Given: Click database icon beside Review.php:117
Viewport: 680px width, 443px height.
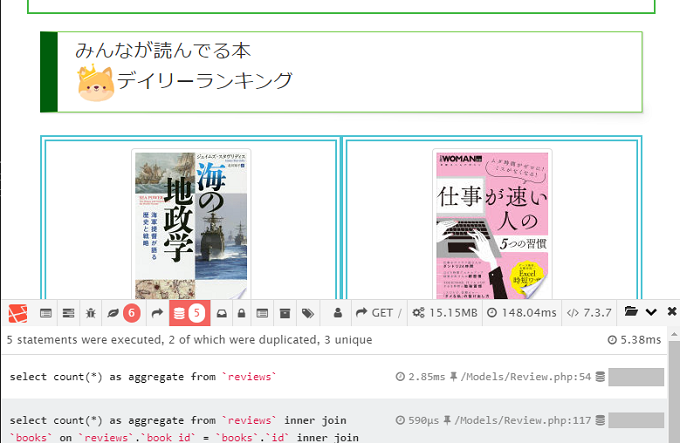Looking at the screenshot, I should click(x=600, y=420).
